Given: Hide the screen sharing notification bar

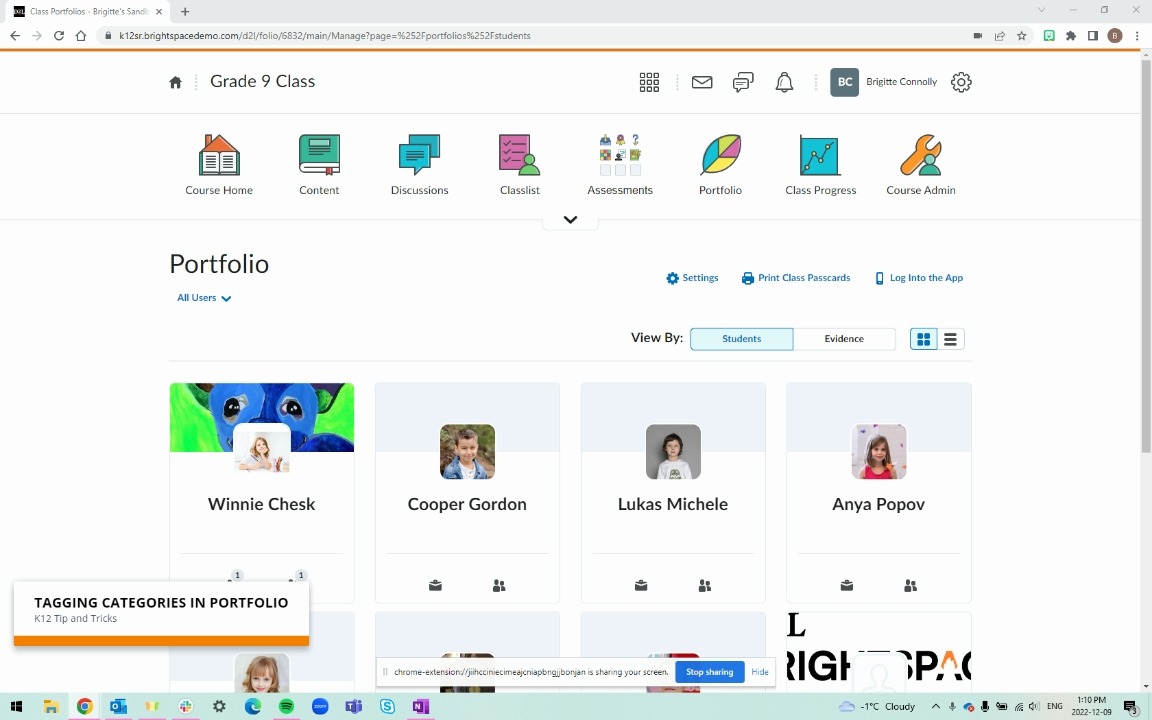Looking at the screenshot, I should (x=760, y=672).
